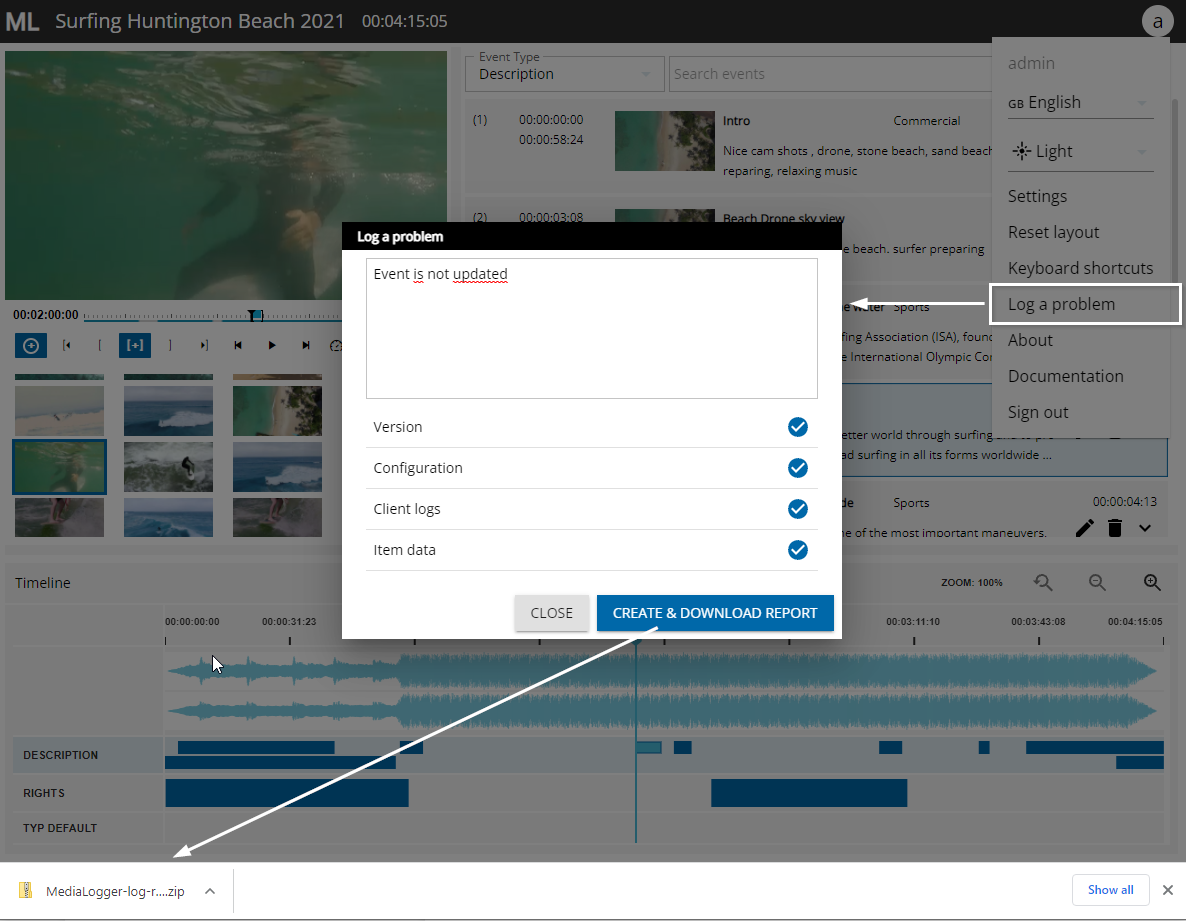Screen dimensions: 1186x921
Task: Click the timeline zoom in magnifier
Action: [x=1152, y=582]
